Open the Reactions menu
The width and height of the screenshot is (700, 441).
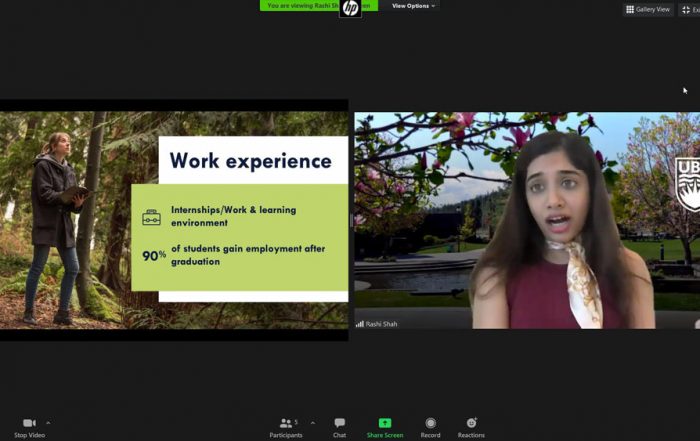point(471,423)
